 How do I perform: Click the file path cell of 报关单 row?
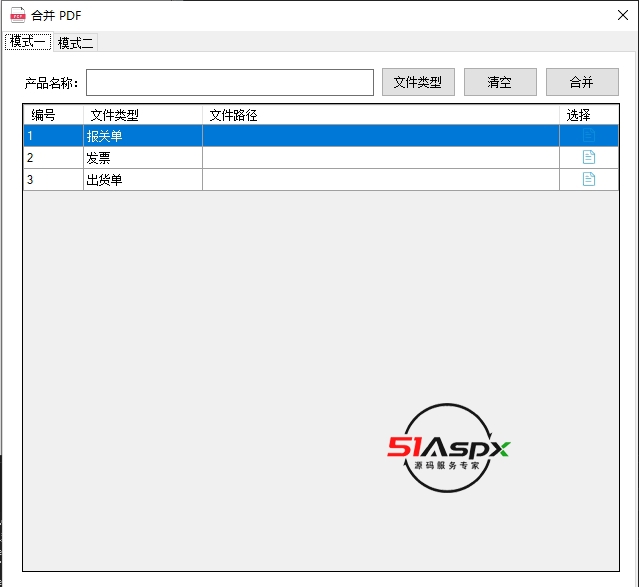click(381, 136)
